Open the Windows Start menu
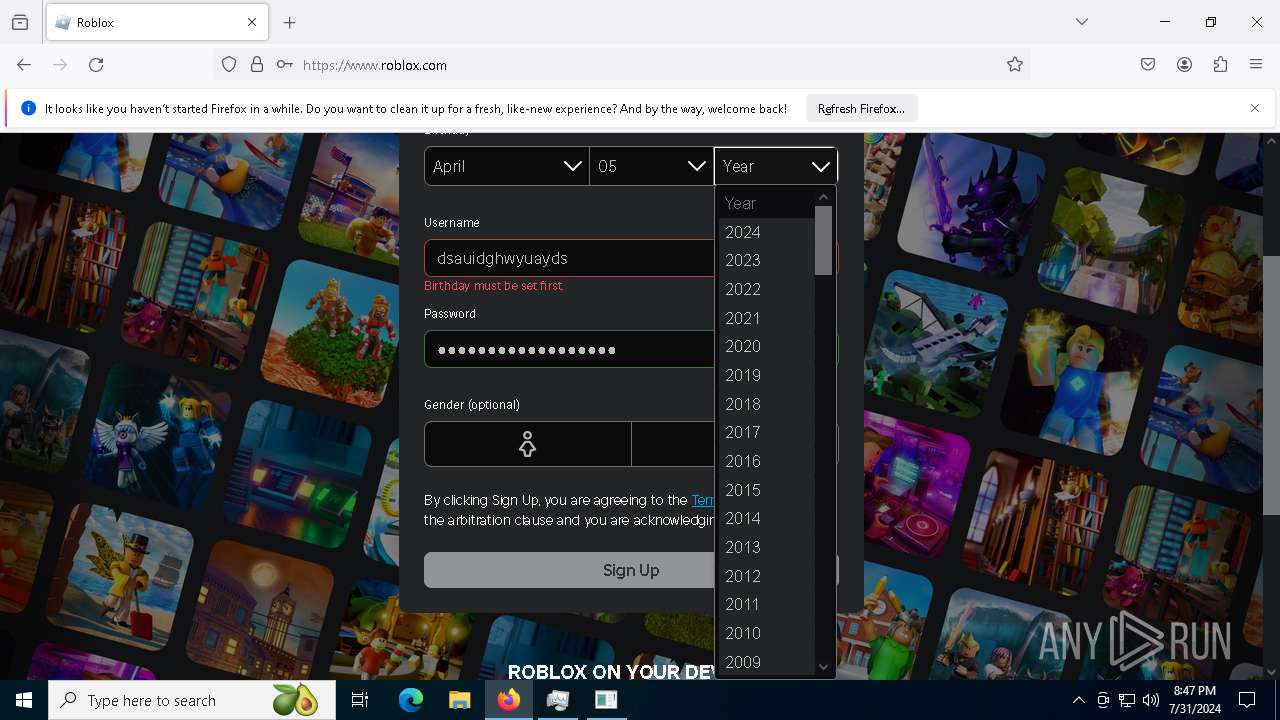Screen dimensions: 1280x720 [x=24, y=700]
